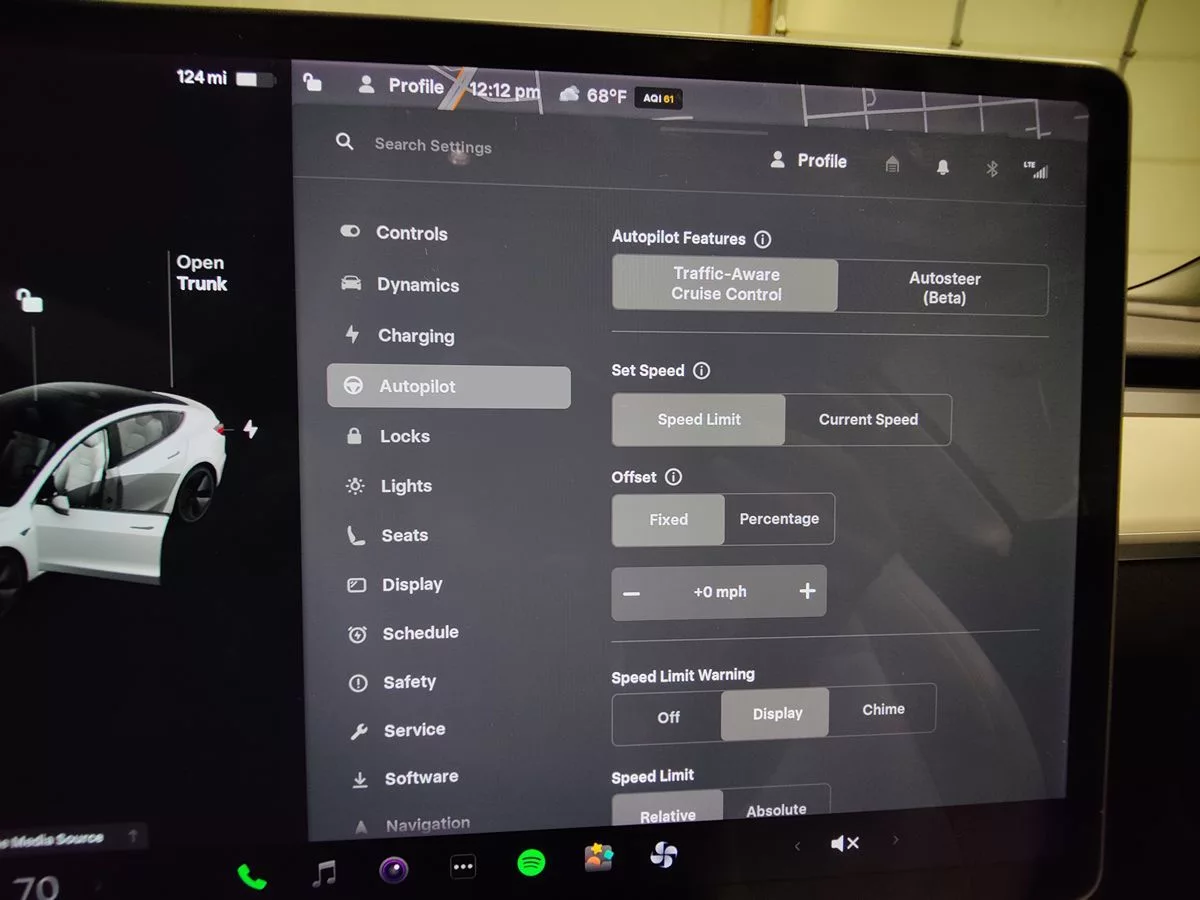Tap the Bluetooth status icon
This screenshot has width=1200, height=900.
coord(992,168)
